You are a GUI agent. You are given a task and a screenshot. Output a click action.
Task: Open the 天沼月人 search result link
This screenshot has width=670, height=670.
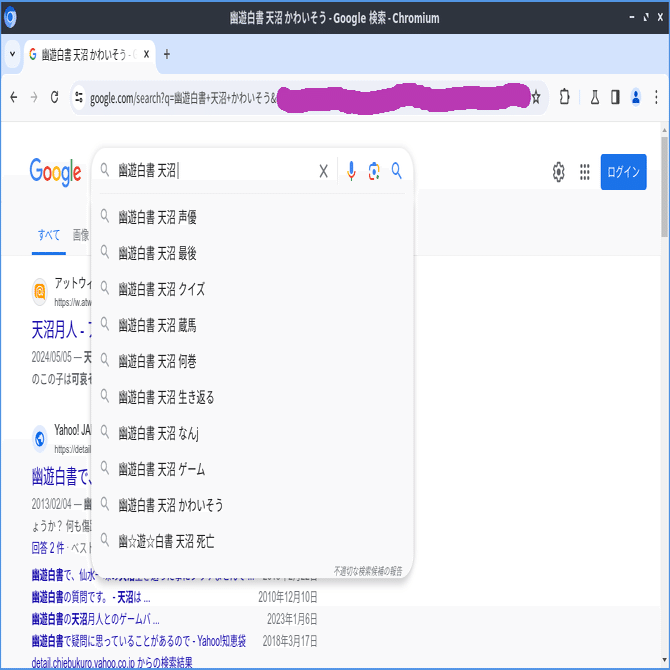click(61, 330)
